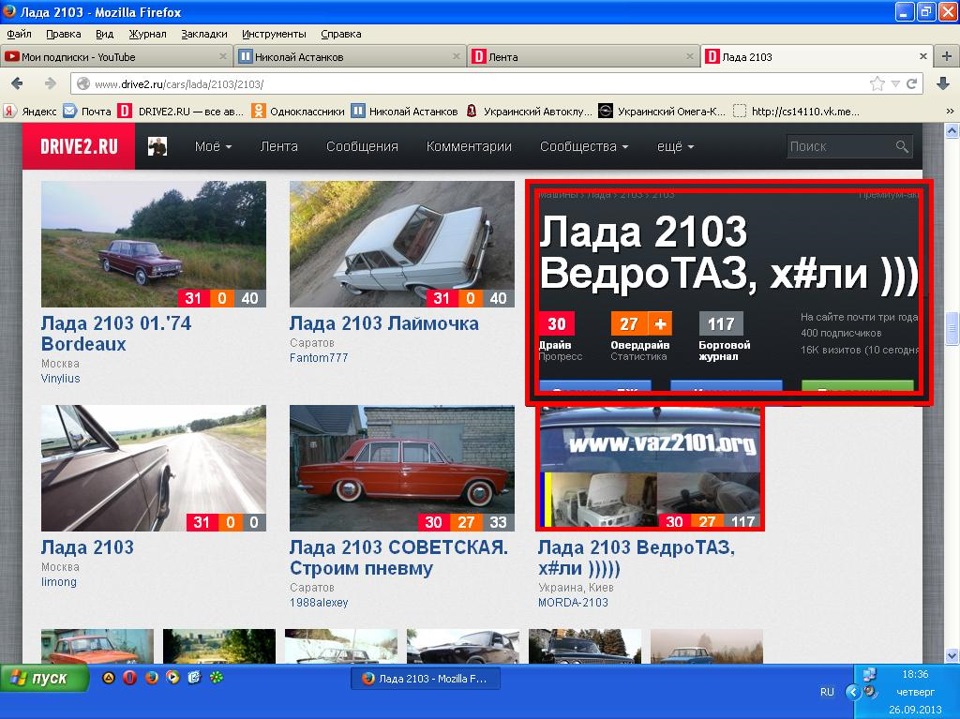The image size is (960, 719).
Task: Open the cs14110.vk.me bookmark
Action: 797,111
